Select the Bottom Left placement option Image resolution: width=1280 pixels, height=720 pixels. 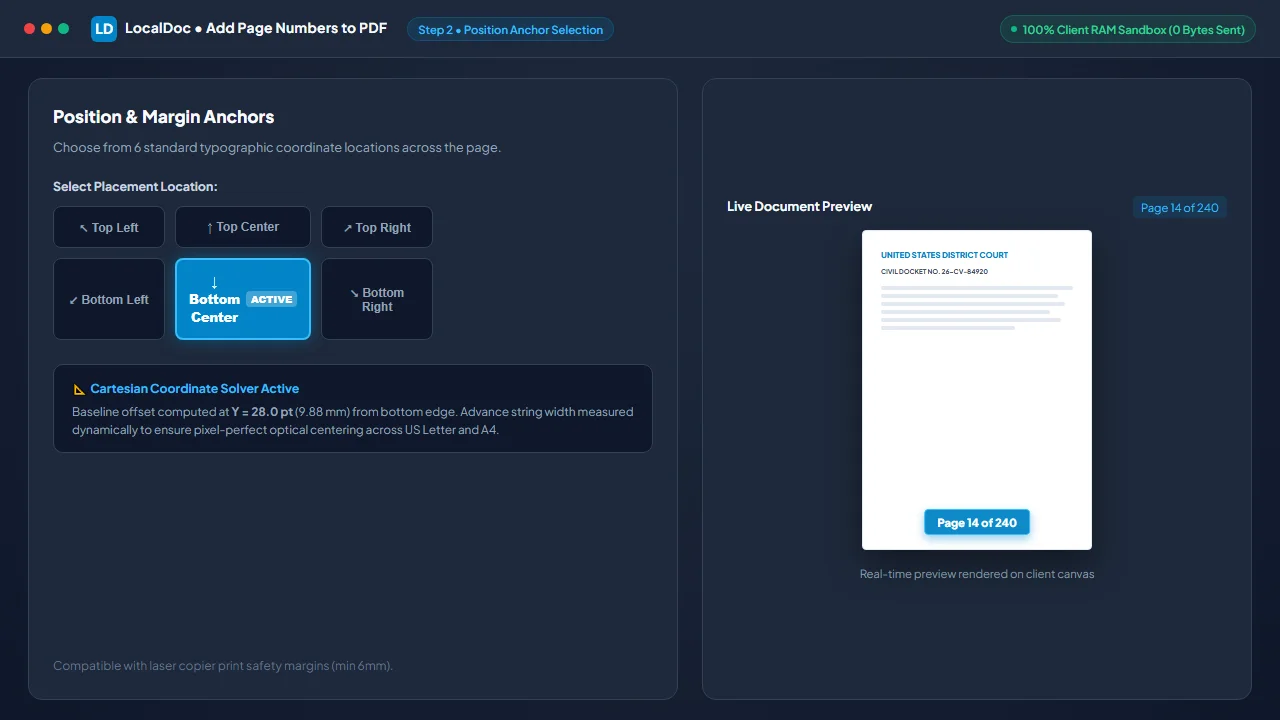pyautogui.click(x=109, y=299)
